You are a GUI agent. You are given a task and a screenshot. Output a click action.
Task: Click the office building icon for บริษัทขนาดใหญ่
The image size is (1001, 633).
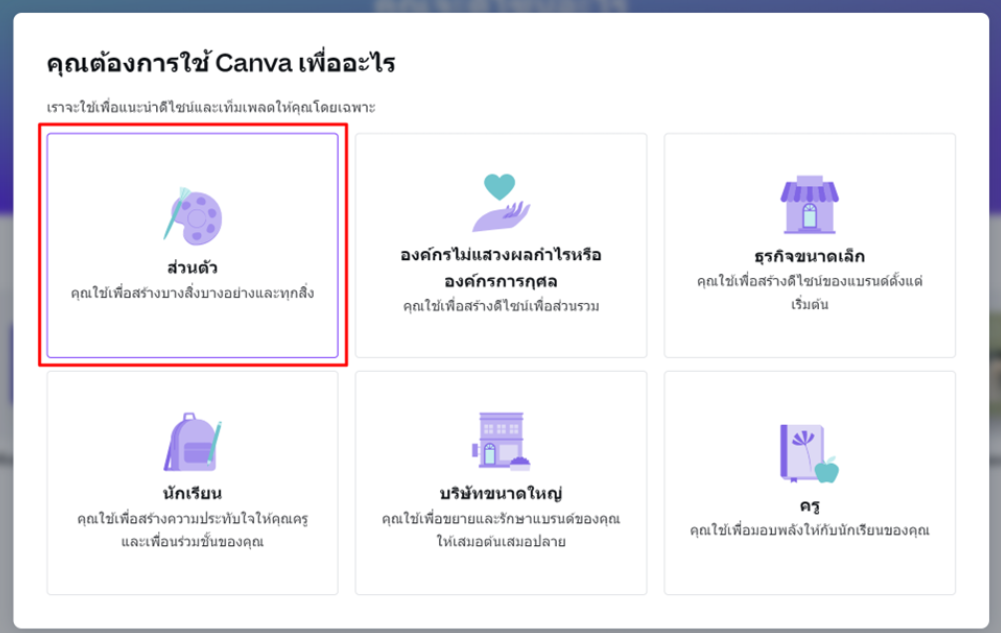[x=501, y=442]
